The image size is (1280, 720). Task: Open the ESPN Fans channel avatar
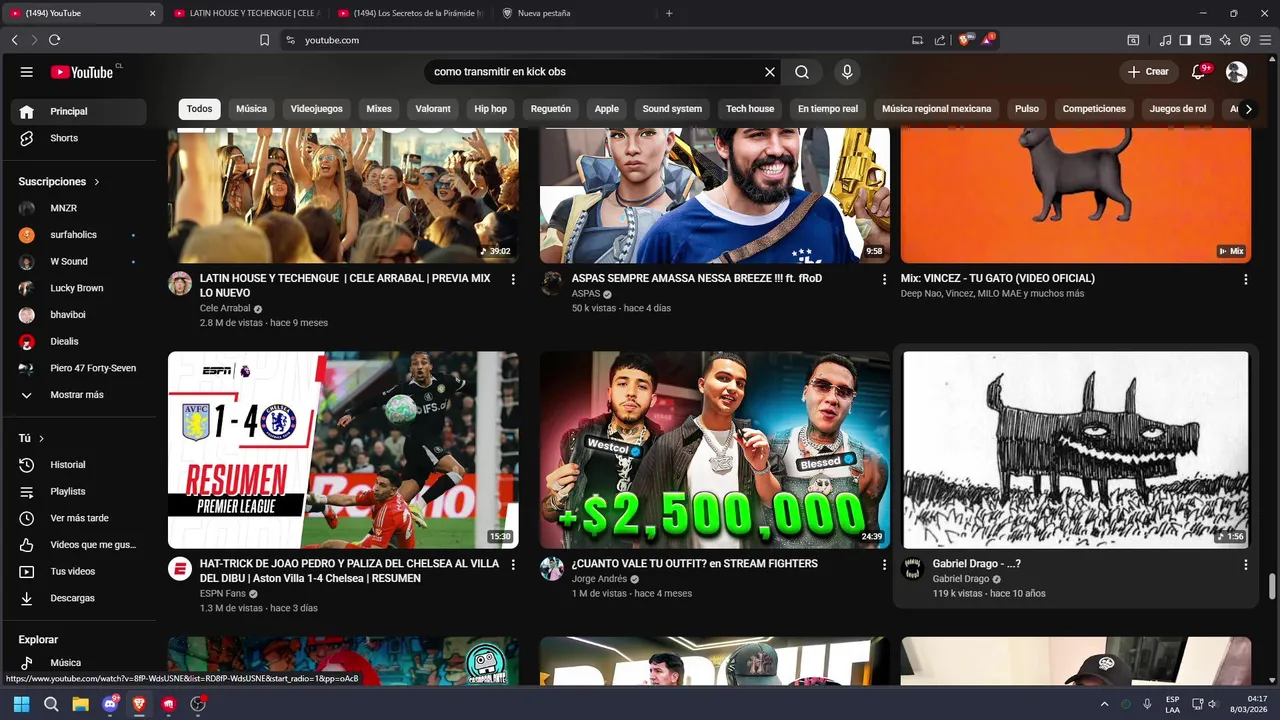click(x=180, y=569)
